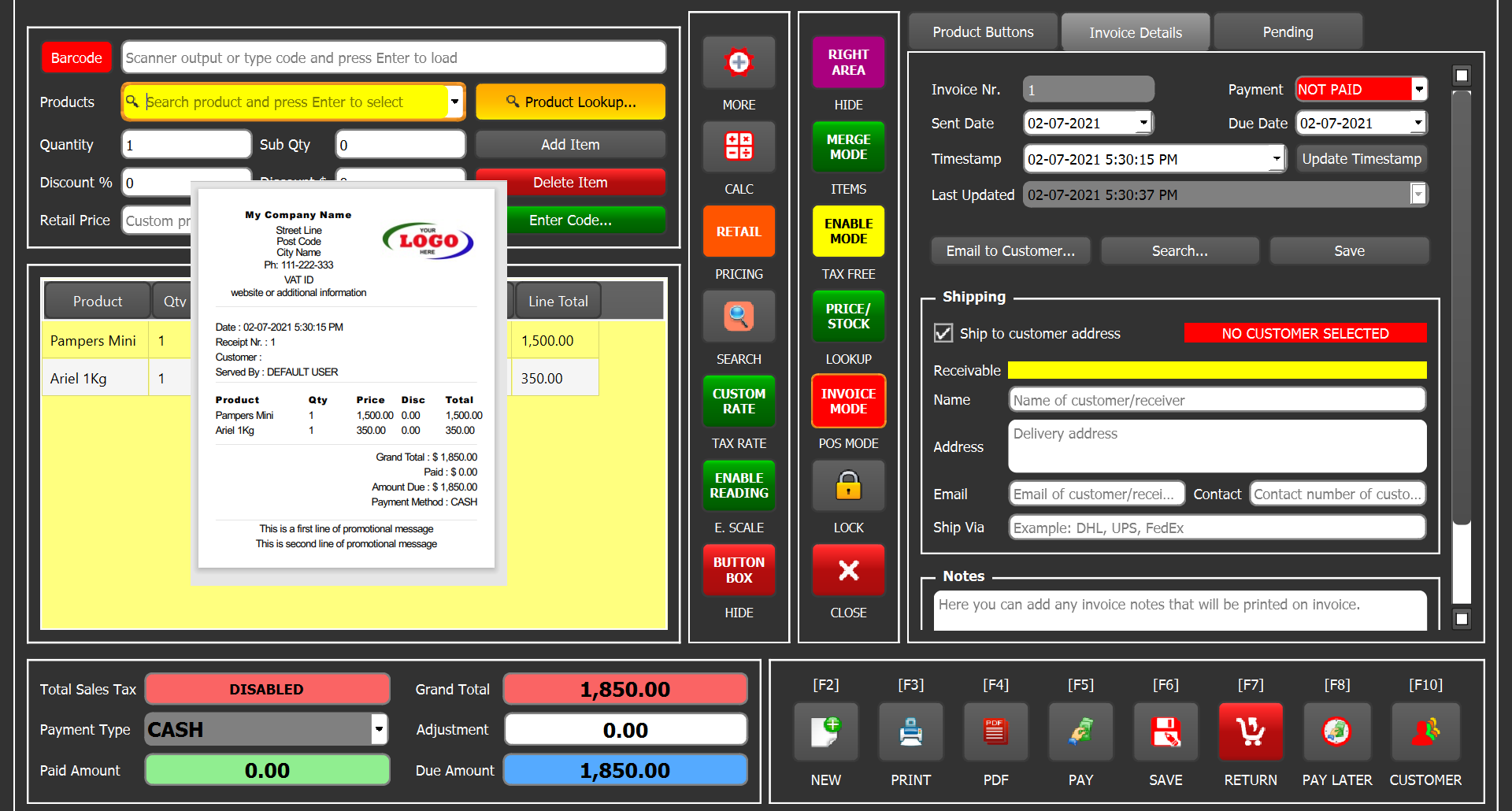Toggle the INVOICE MODE POS button
The image size is (1512, 811).
848,401
